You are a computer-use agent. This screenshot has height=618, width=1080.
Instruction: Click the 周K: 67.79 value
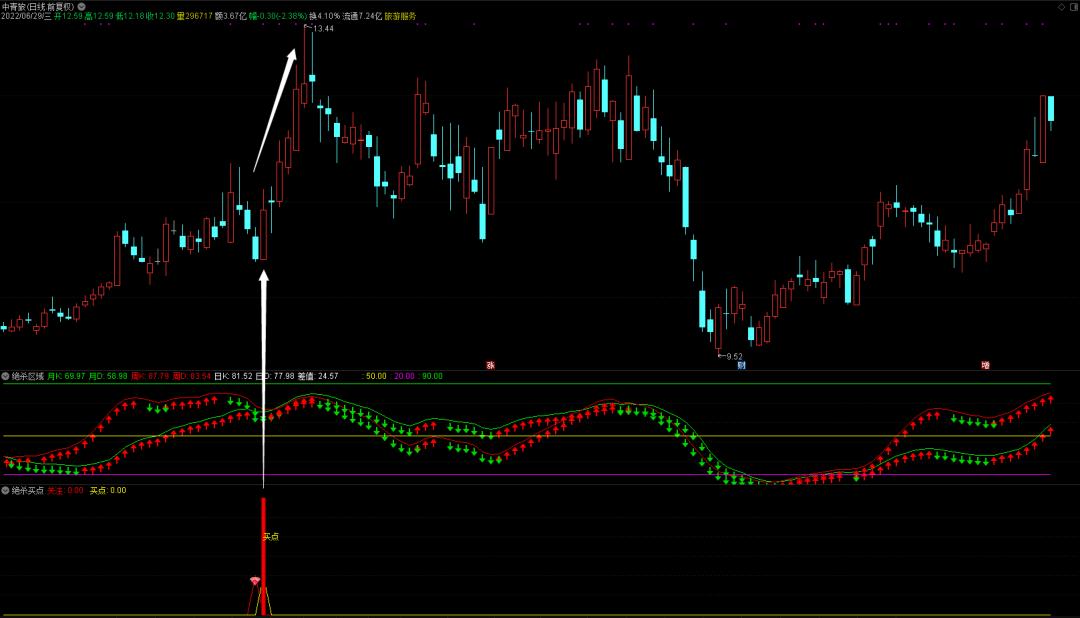pyautogui.click(x=150, y=376)
